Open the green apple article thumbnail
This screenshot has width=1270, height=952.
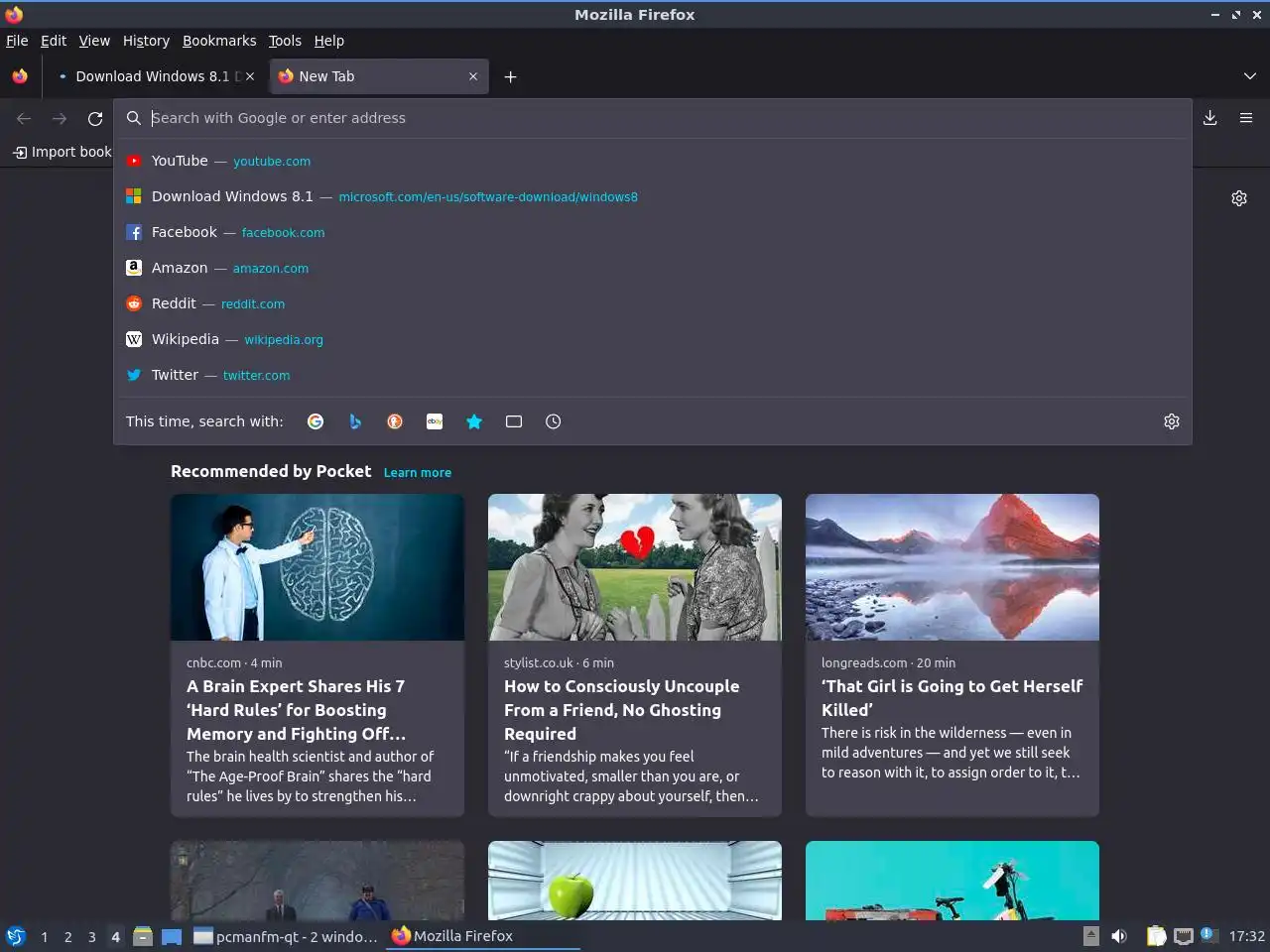click(635, 881)
